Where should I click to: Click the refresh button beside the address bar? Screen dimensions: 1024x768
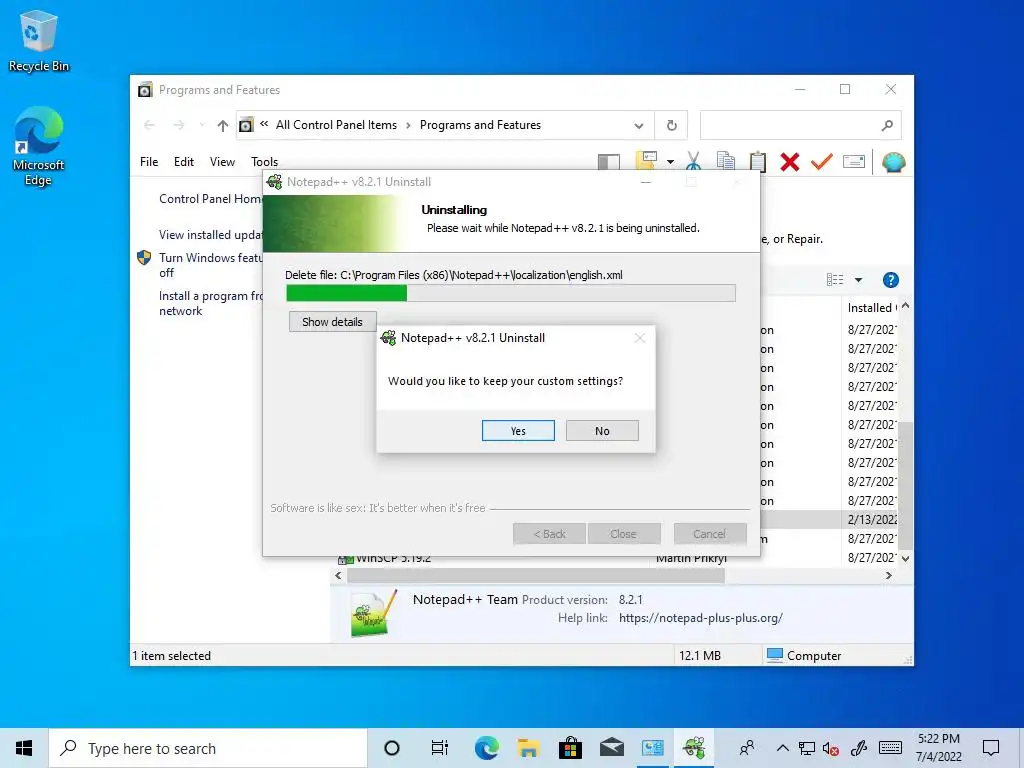tap(671, 125)
